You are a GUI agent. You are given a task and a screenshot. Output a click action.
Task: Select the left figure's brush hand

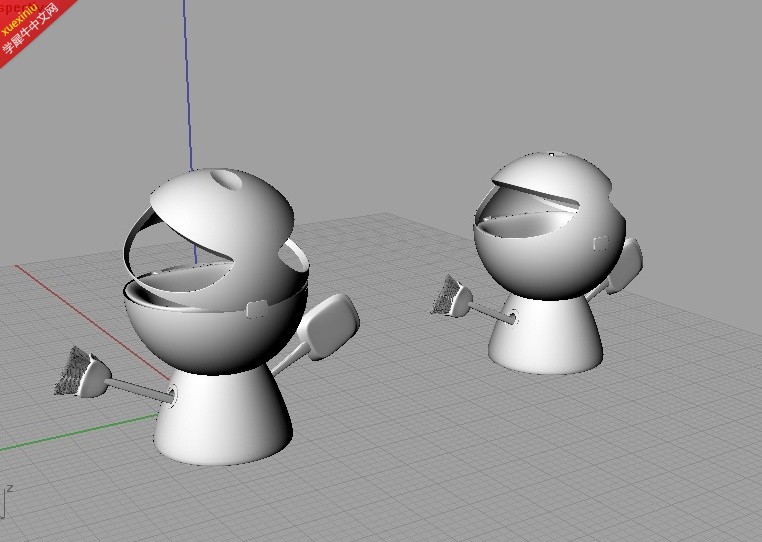coord(83,374)
